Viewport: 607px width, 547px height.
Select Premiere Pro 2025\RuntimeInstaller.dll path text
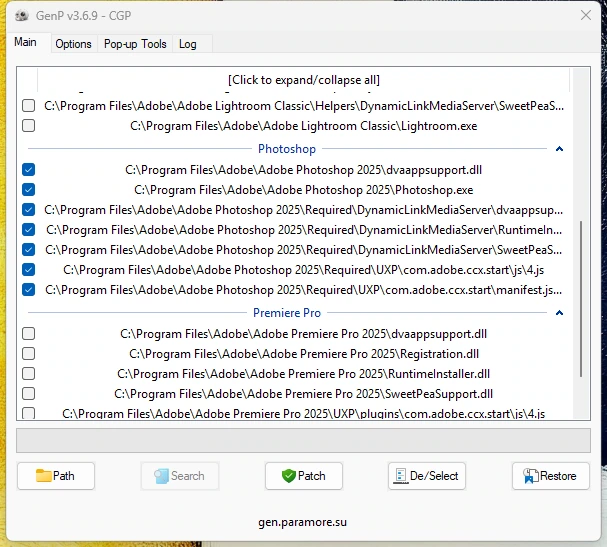pyautogui.click(x=304, y=374)
